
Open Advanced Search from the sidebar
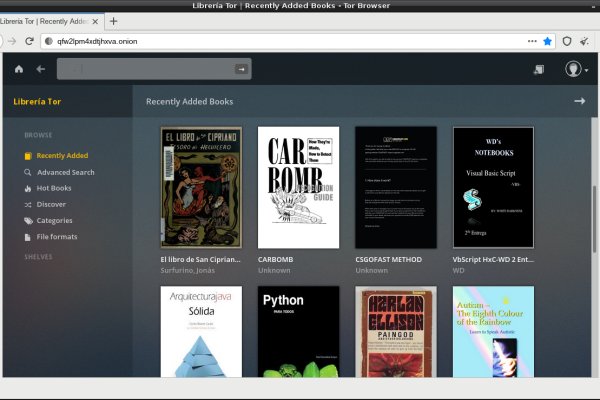coord(65,172)
